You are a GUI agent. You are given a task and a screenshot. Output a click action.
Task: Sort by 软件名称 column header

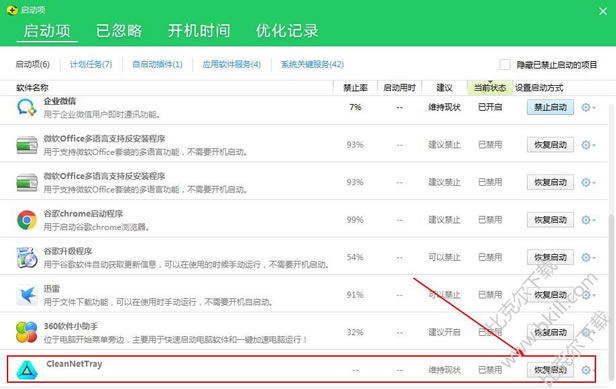coord(32,88)
